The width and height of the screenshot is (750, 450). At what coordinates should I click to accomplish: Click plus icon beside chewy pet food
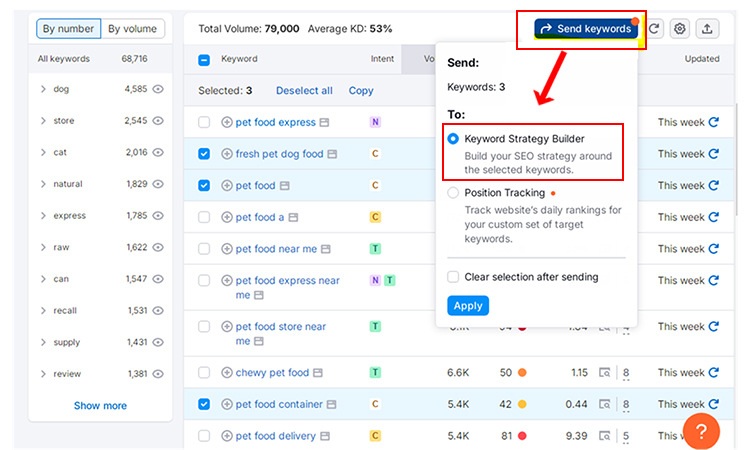click(x=227, y=373)
